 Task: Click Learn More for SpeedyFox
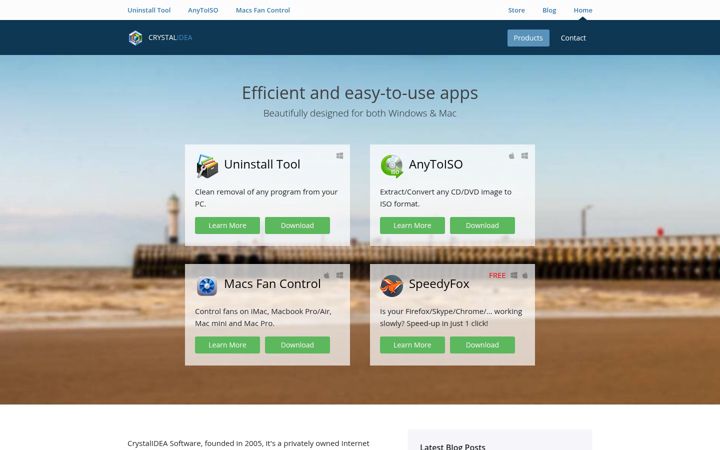pyautogui.click(x=412, y=345)
